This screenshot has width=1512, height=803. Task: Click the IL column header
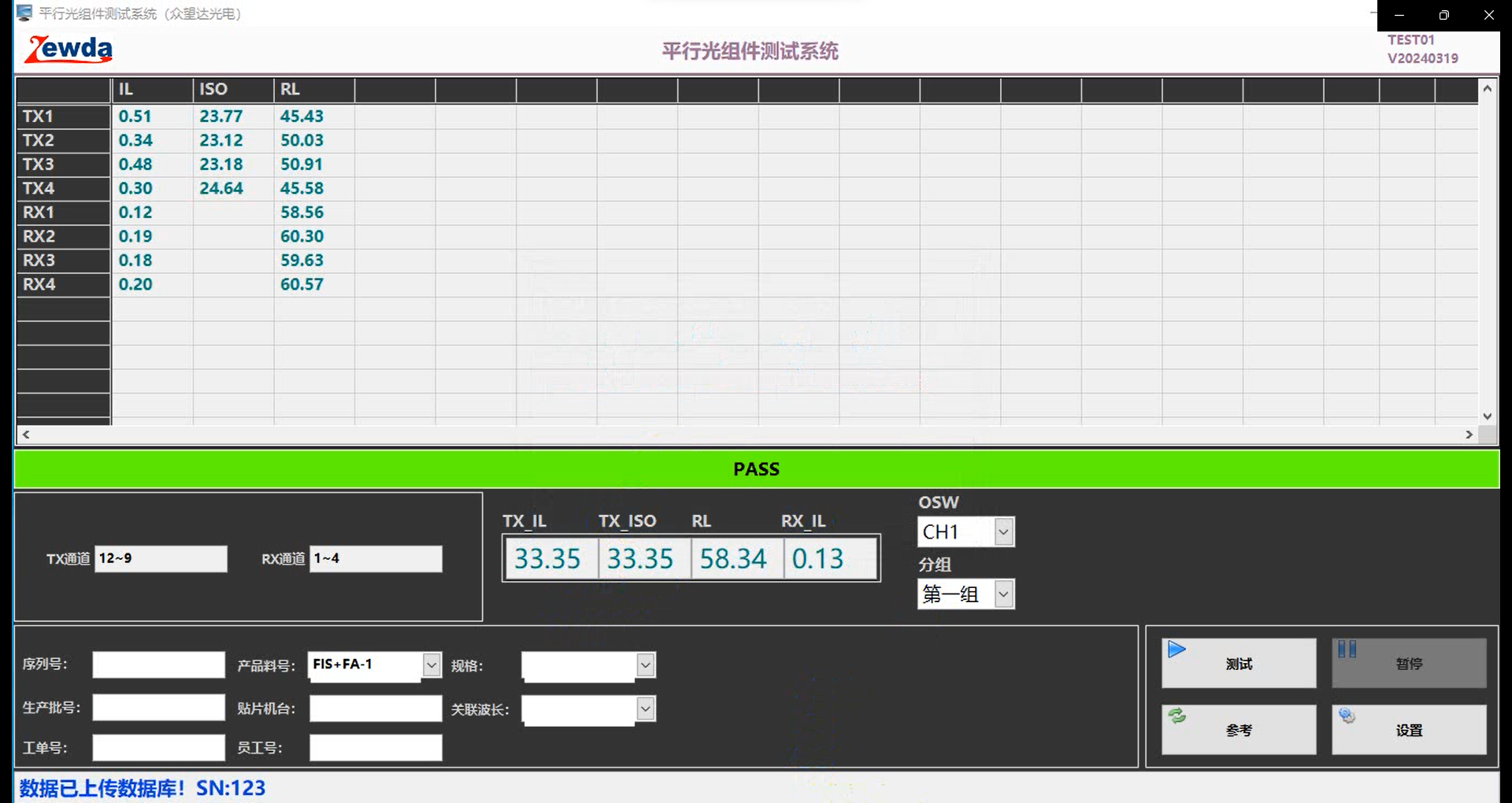tap(153, 90)
